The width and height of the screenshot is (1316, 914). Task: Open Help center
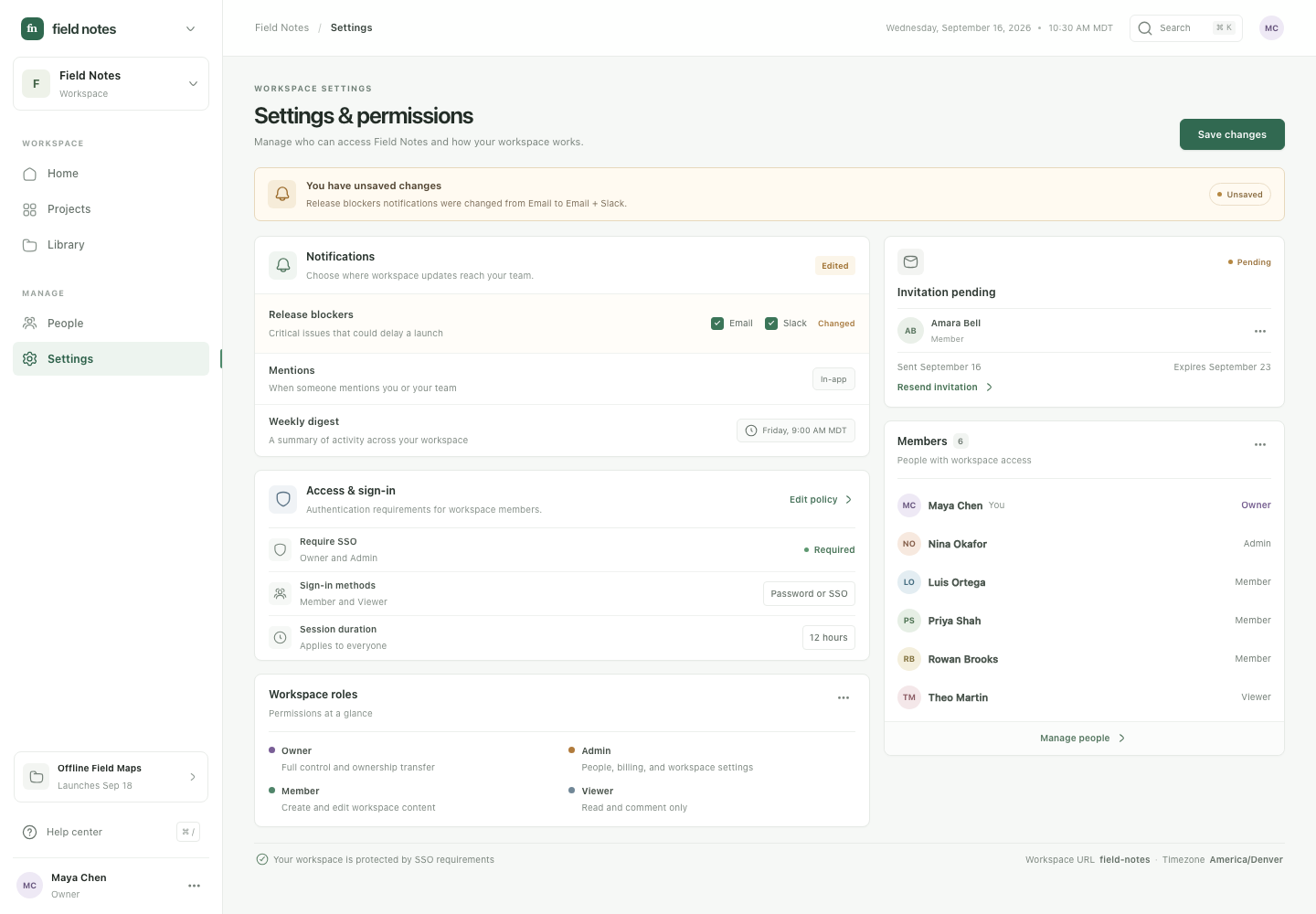111,832
